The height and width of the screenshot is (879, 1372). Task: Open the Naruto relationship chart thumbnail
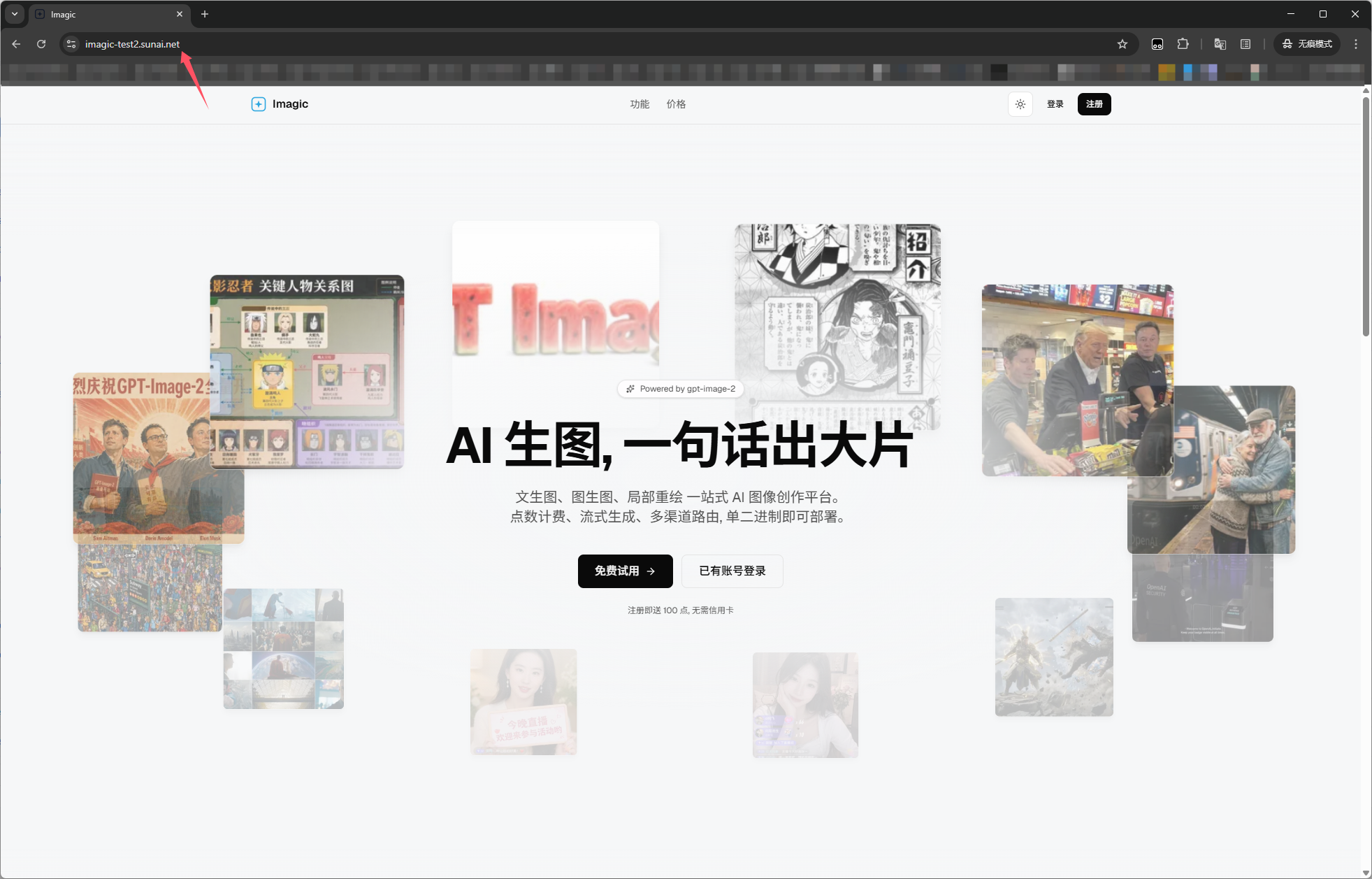tap(307, 372)
